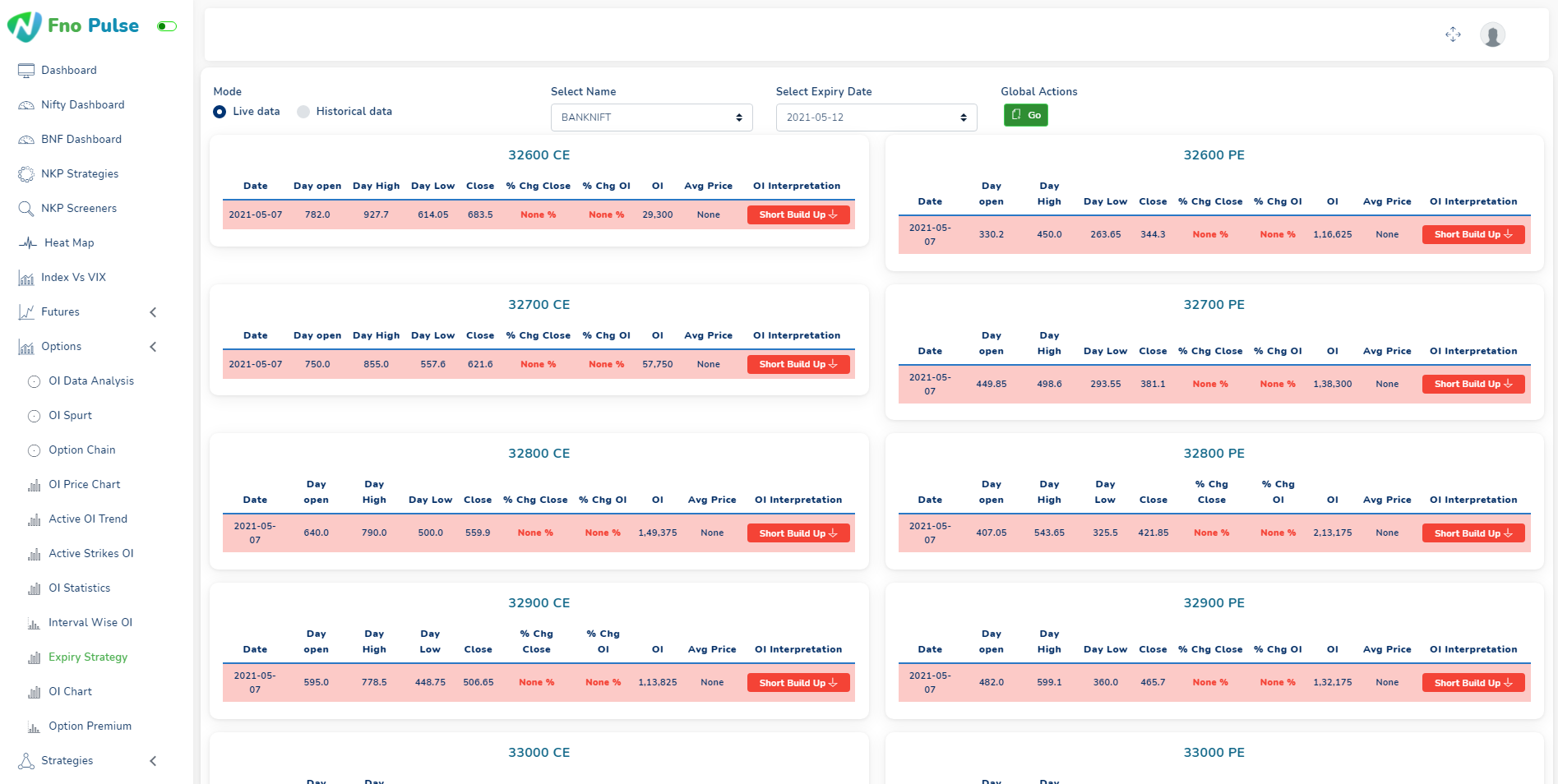This screenshot has width=1558, height=784.
Task: Click OI Interpretation header in 32900 CE
Action: click(x=798, y=650)
